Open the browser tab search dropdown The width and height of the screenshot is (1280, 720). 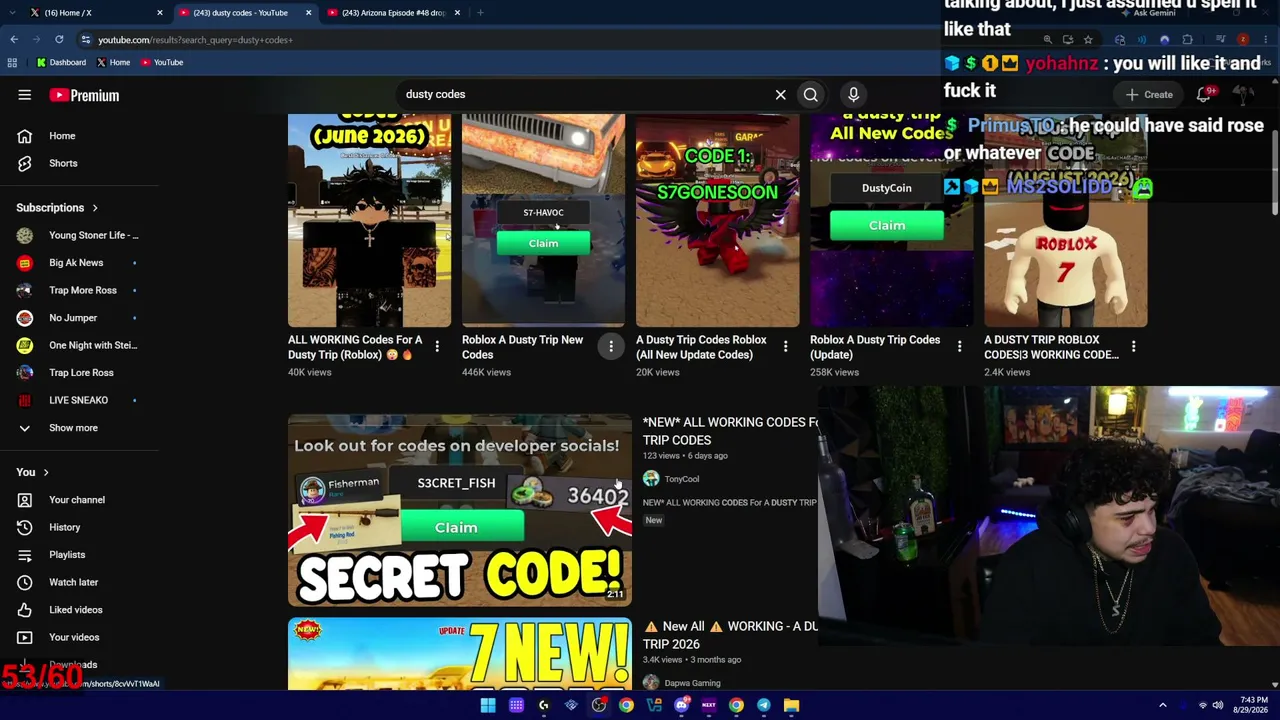[x=12, y=13]
